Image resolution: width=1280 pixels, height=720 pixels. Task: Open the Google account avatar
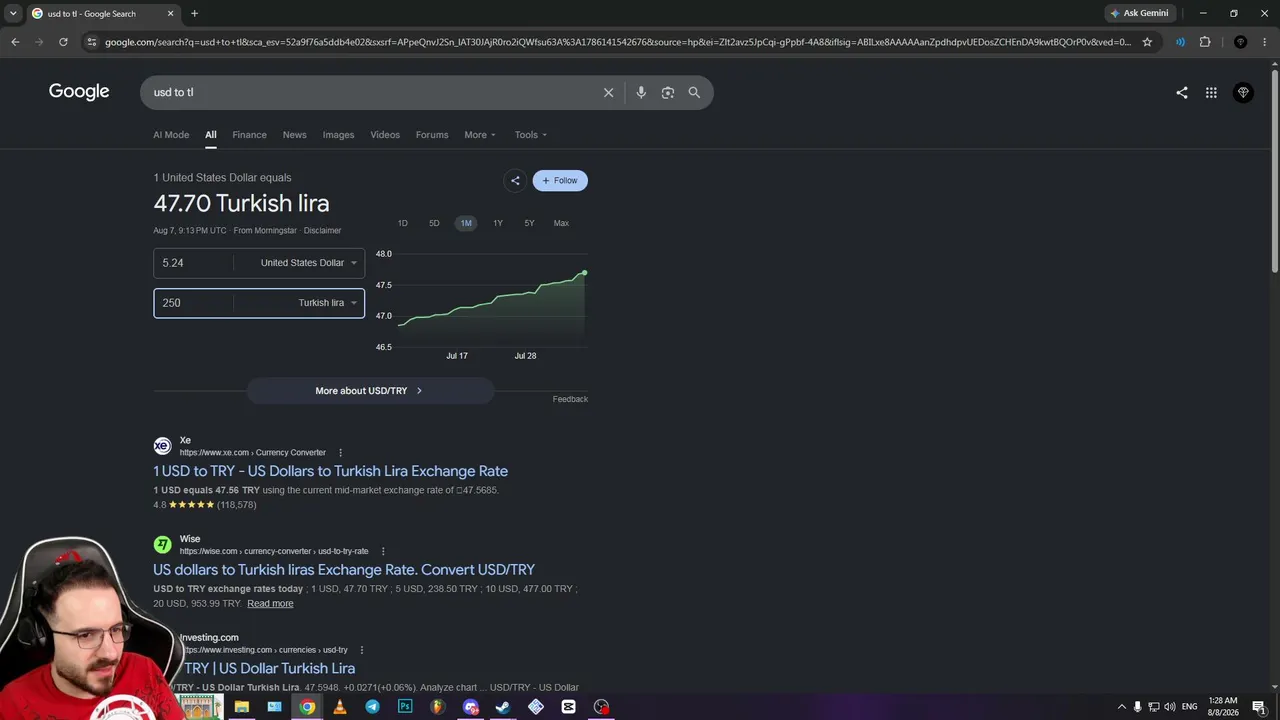click(1243, 92)
